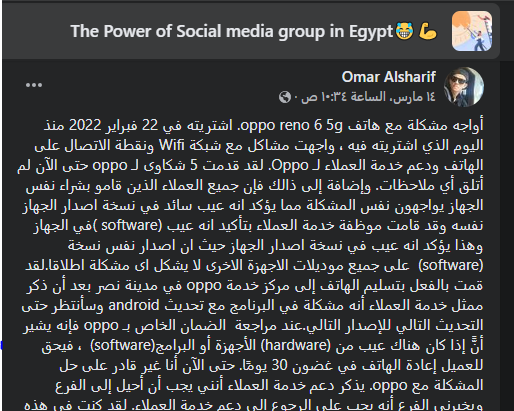The height and width of the screenshot is (411, 514).
Task: Open the group's cover thumbnail image
Action: point(472,31)
